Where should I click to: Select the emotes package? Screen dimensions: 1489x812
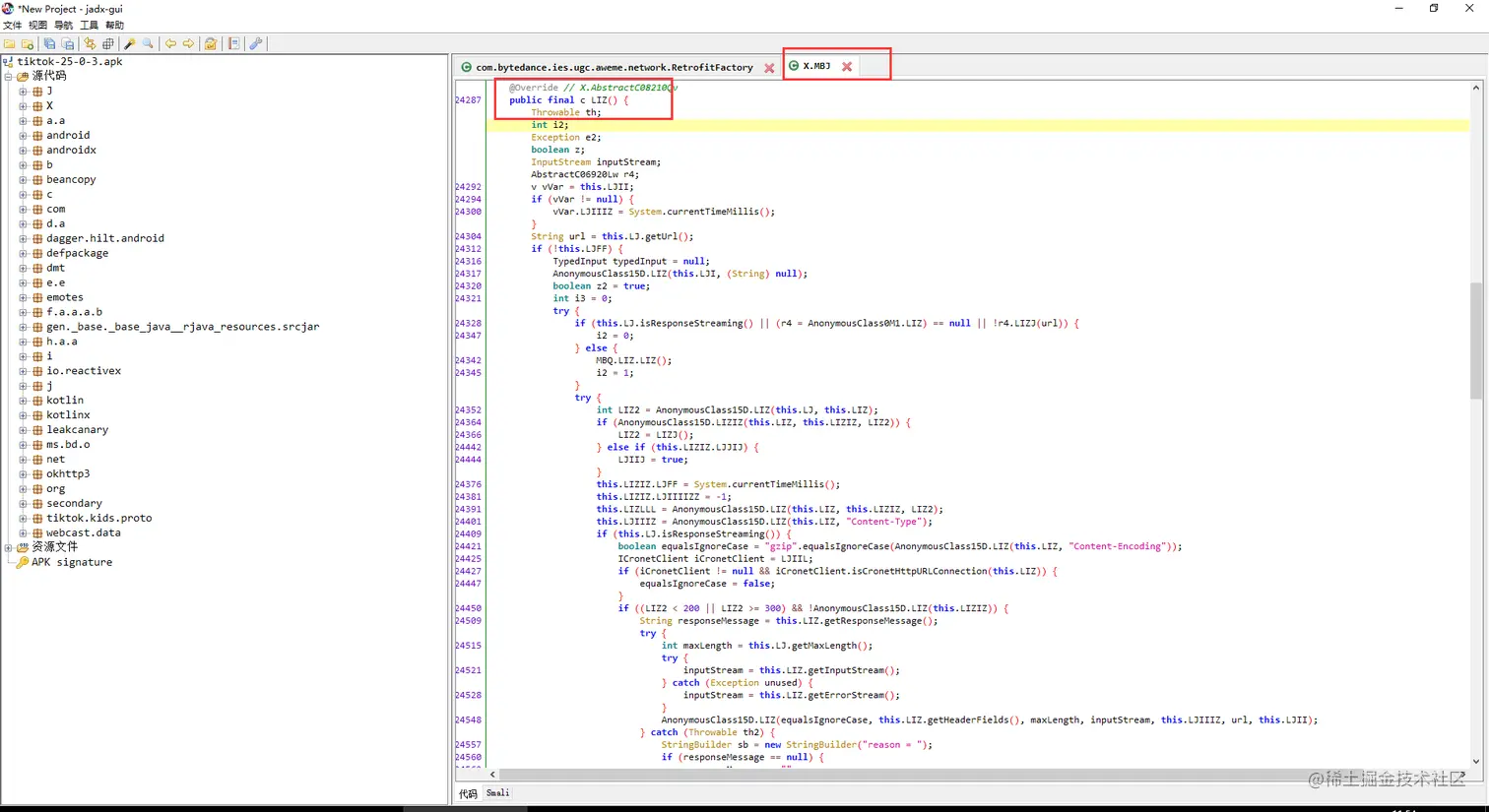[65, 297]
